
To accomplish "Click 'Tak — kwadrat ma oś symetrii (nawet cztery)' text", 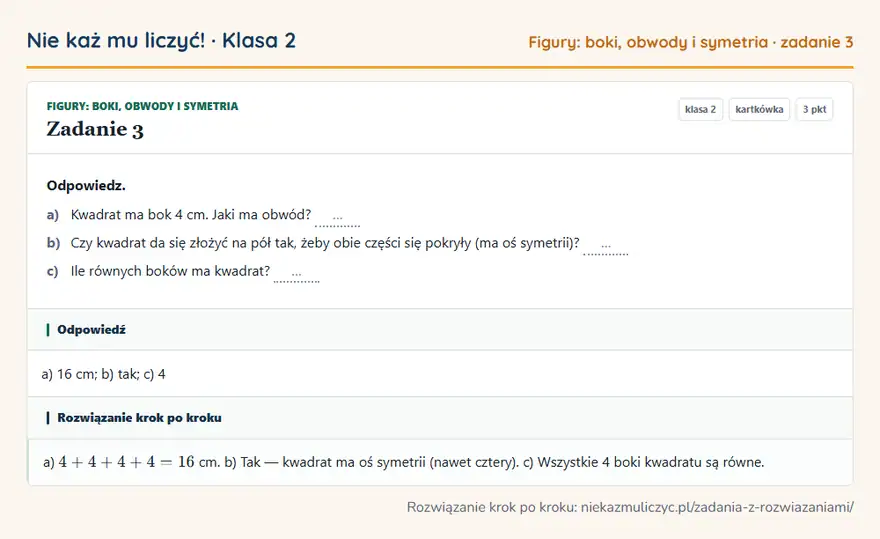I will [x=379, y=462].
